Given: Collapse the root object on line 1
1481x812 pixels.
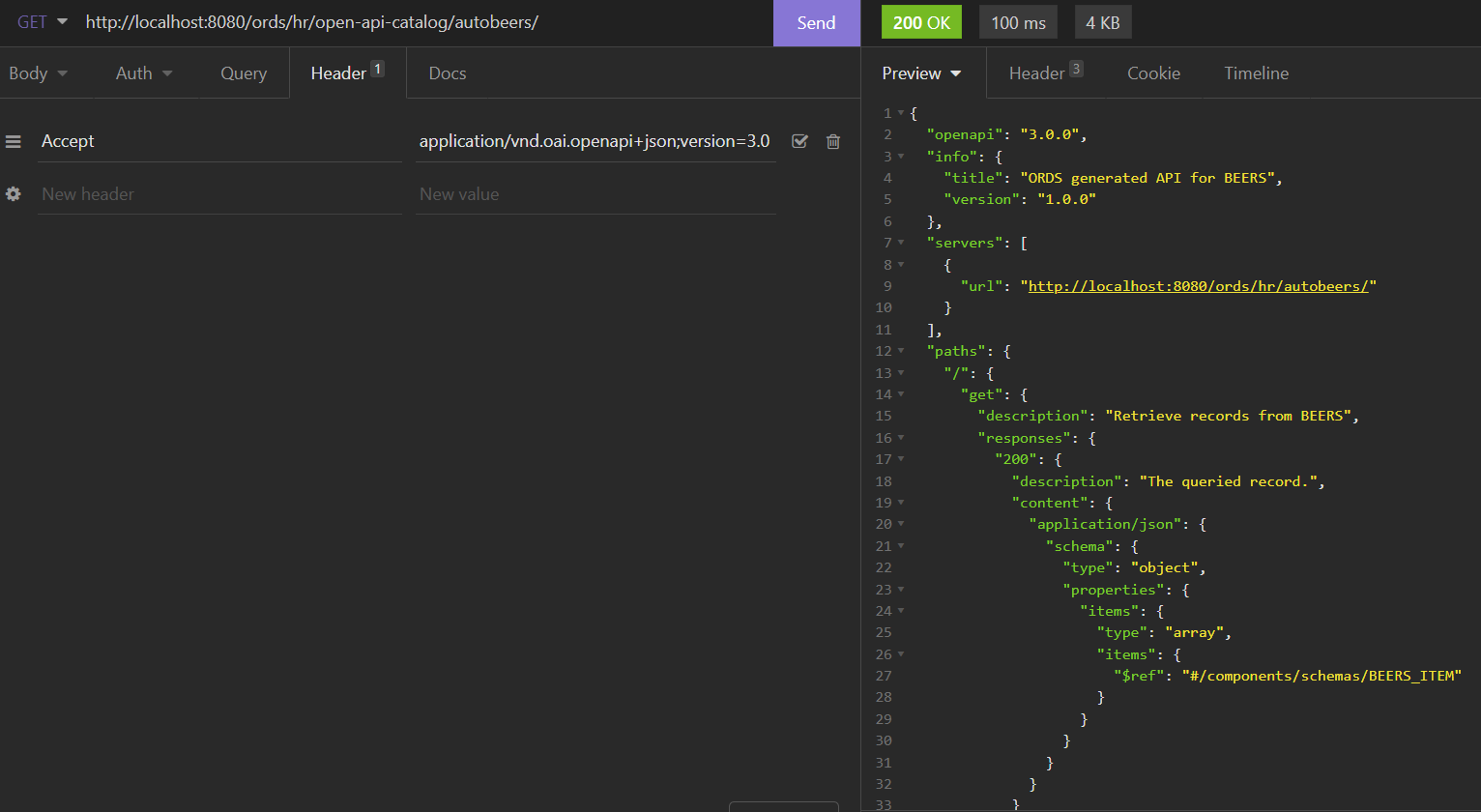Looking at the screenshot, I should (x=901, y=113).
